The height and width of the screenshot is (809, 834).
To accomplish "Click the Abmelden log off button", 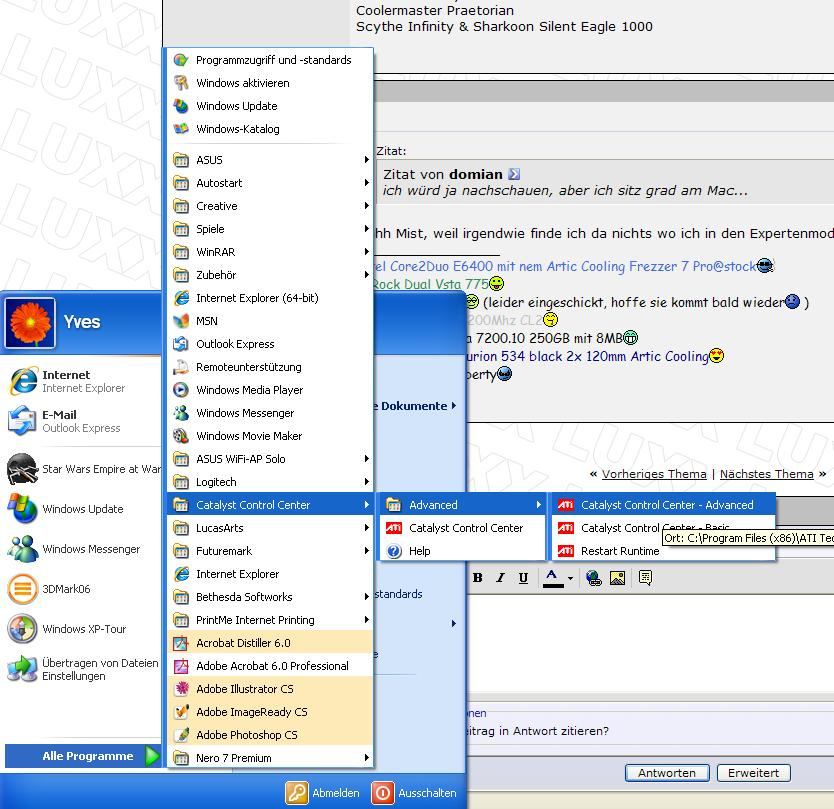I will coord(323,793).
